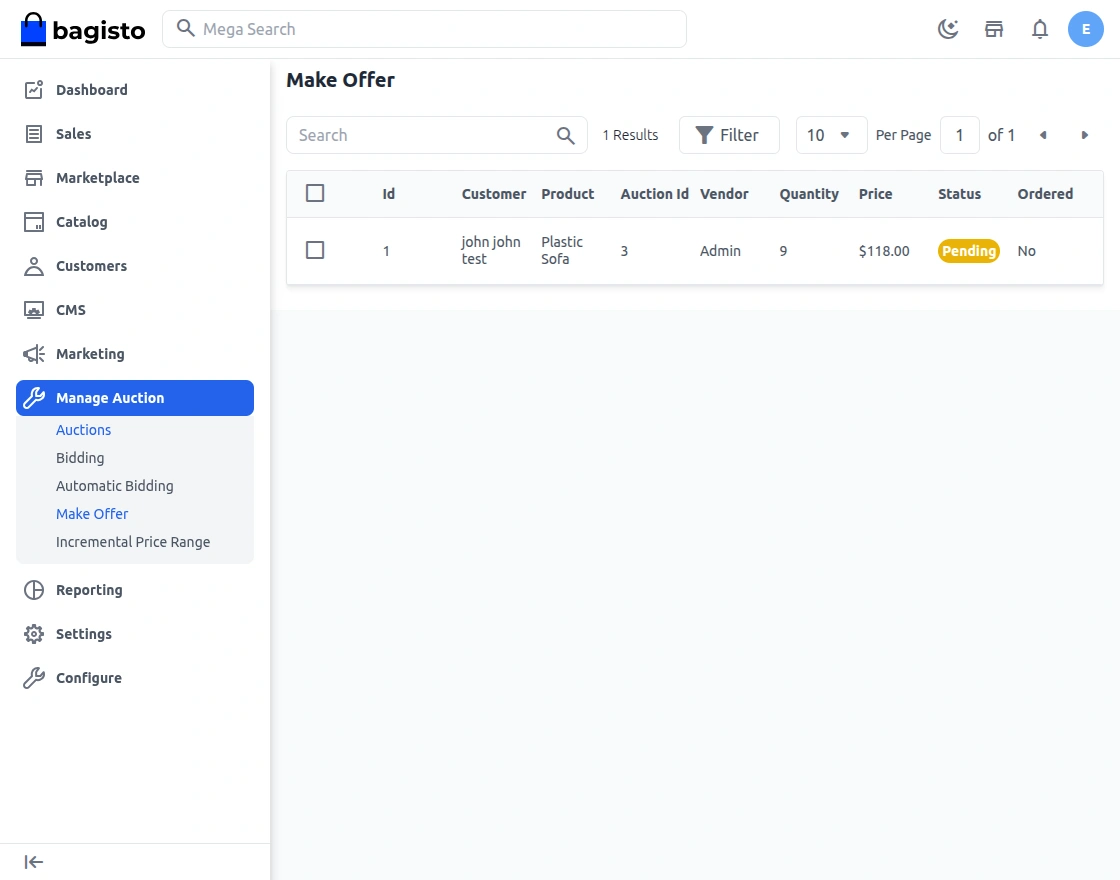Click the Marketing megaphone icon
Screen dimensions: 1120x880
pyautogui.click(x=33, y=353)
